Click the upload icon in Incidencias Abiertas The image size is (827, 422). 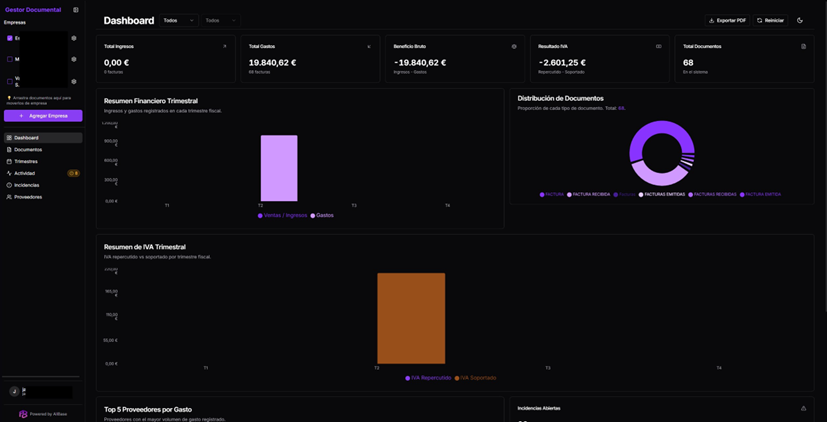point(803,408)
